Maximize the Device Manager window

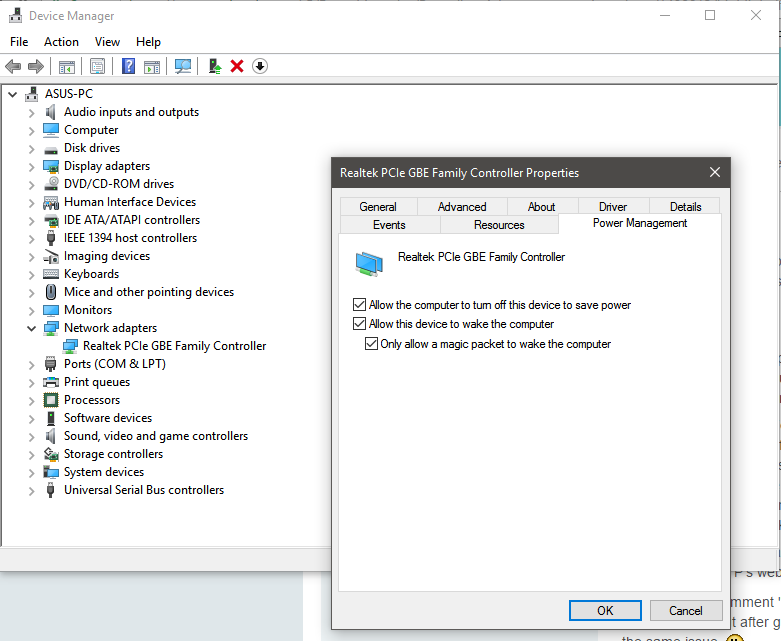(x=710, y=15)
